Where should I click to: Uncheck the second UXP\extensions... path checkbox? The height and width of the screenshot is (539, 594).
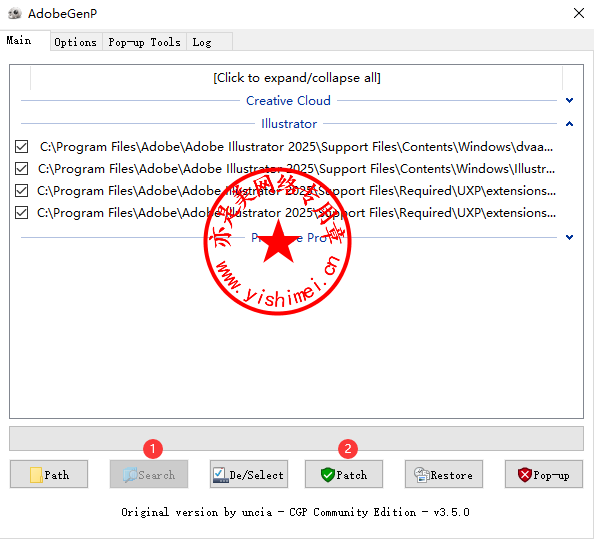(22, 212)
